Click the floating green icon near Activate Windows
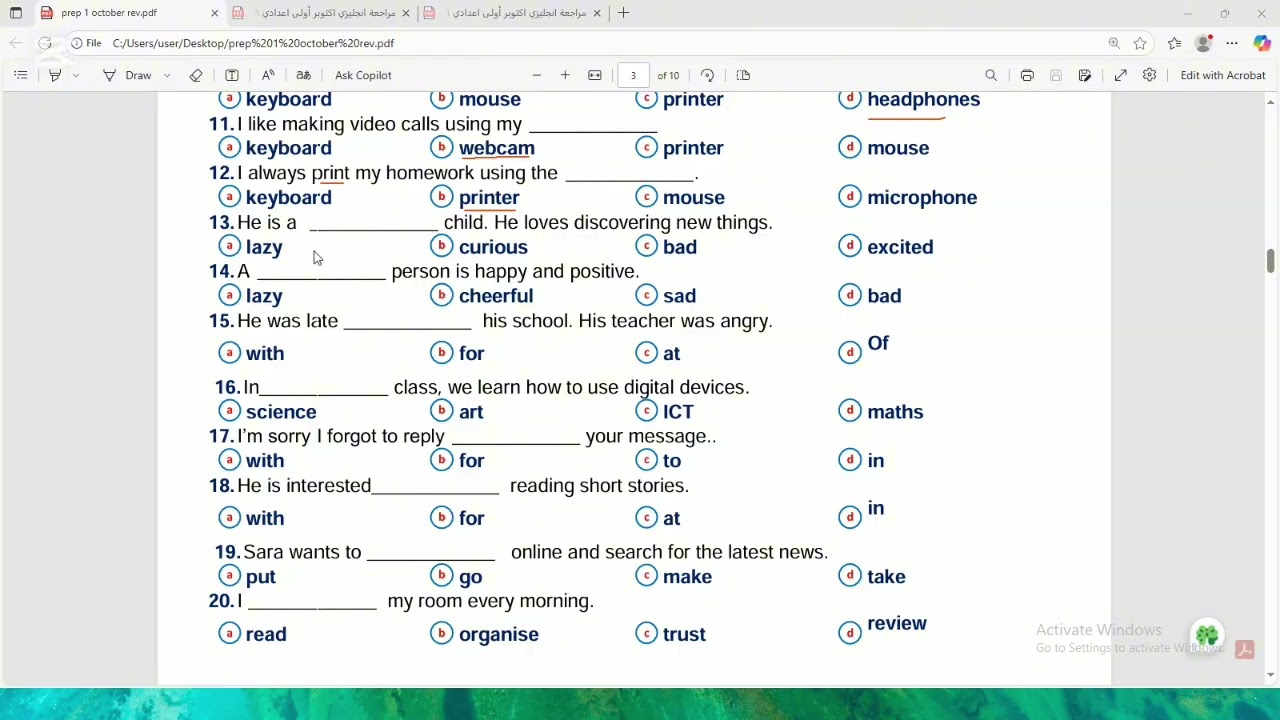Viewport: 1280px width, 720px height. pos(1207,635)
